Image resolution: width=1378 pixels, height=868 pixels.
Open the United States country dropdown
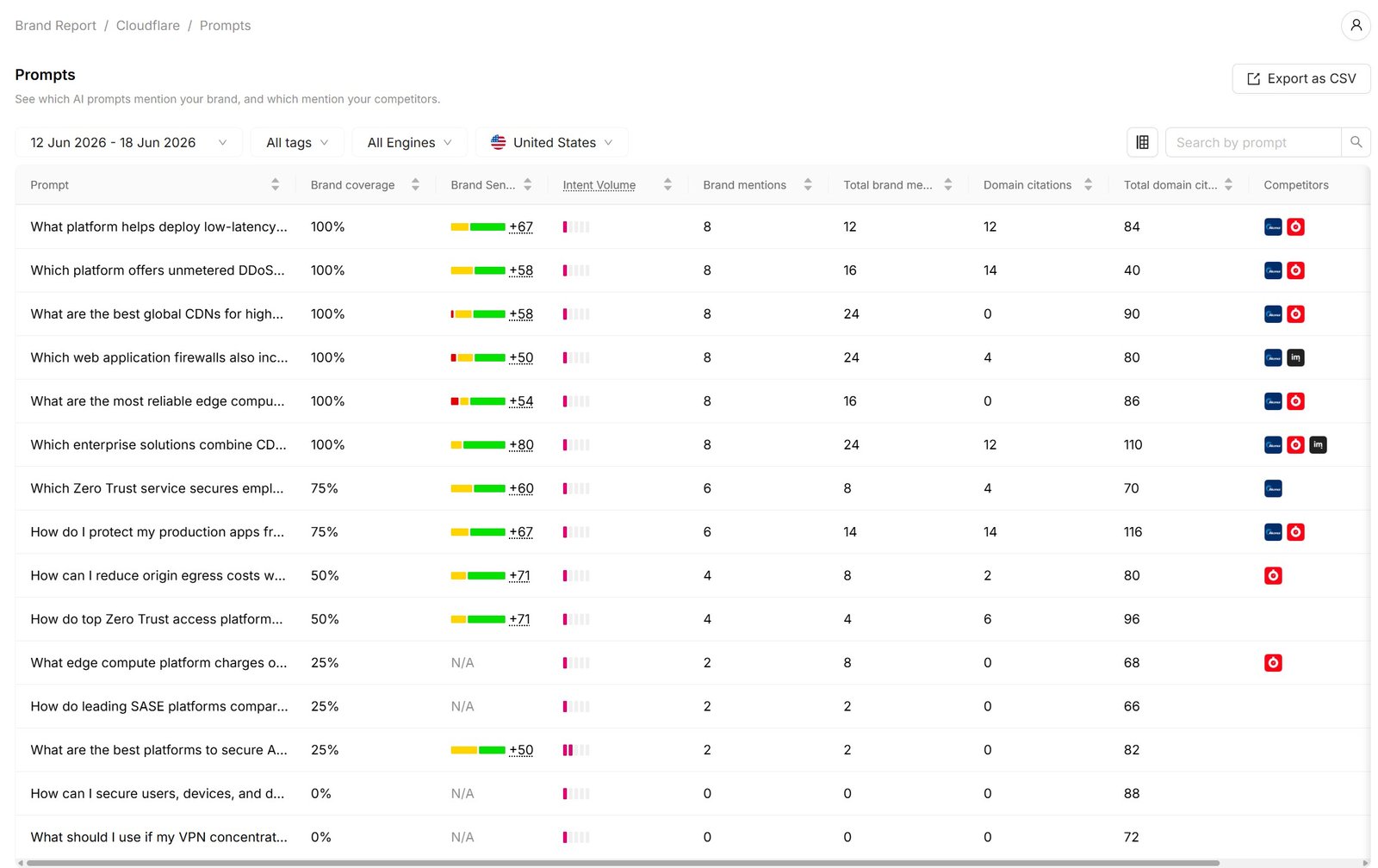(x=551, y=142)
